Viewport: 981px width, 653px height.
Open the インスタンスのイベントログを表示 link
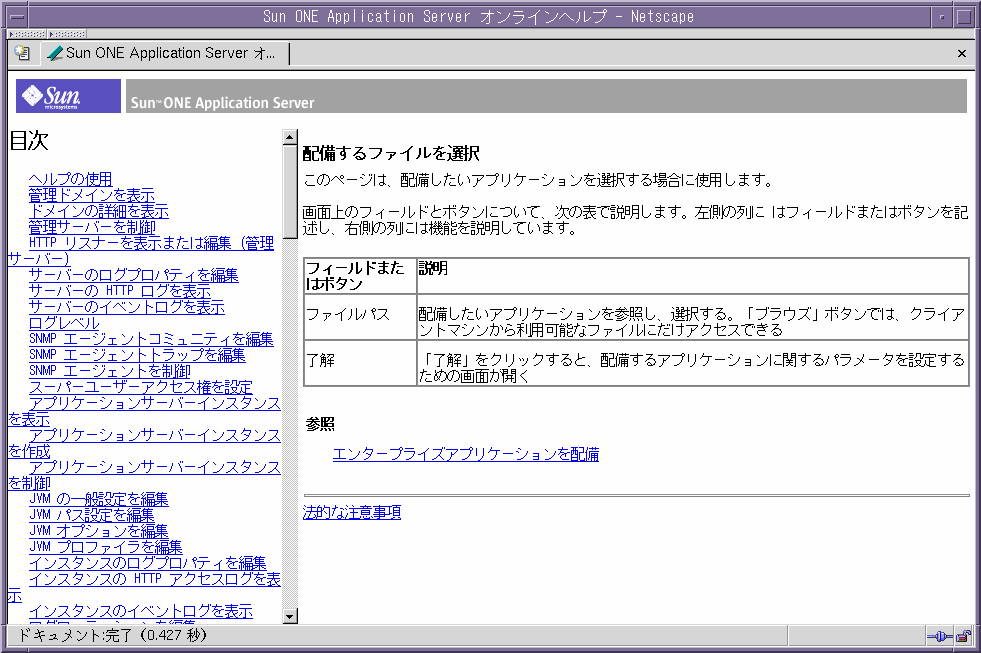coord(141,611)
